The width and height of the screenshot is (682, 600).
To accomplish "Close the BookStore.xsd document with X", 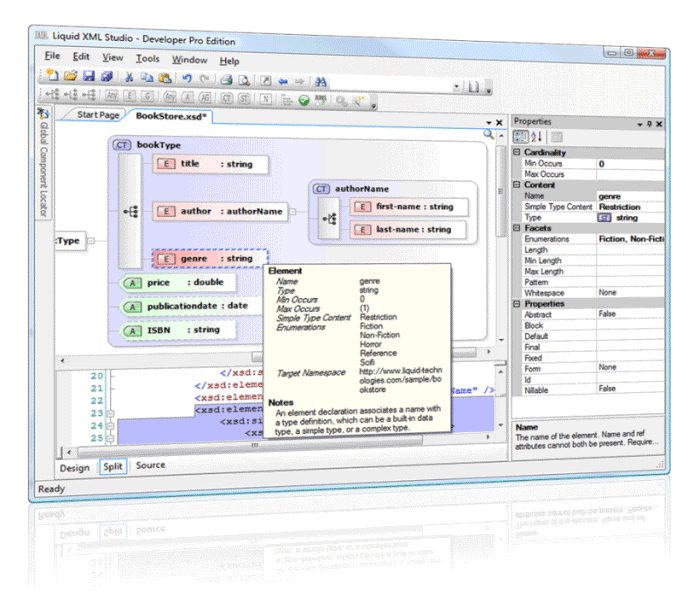I will click(499, 123).
